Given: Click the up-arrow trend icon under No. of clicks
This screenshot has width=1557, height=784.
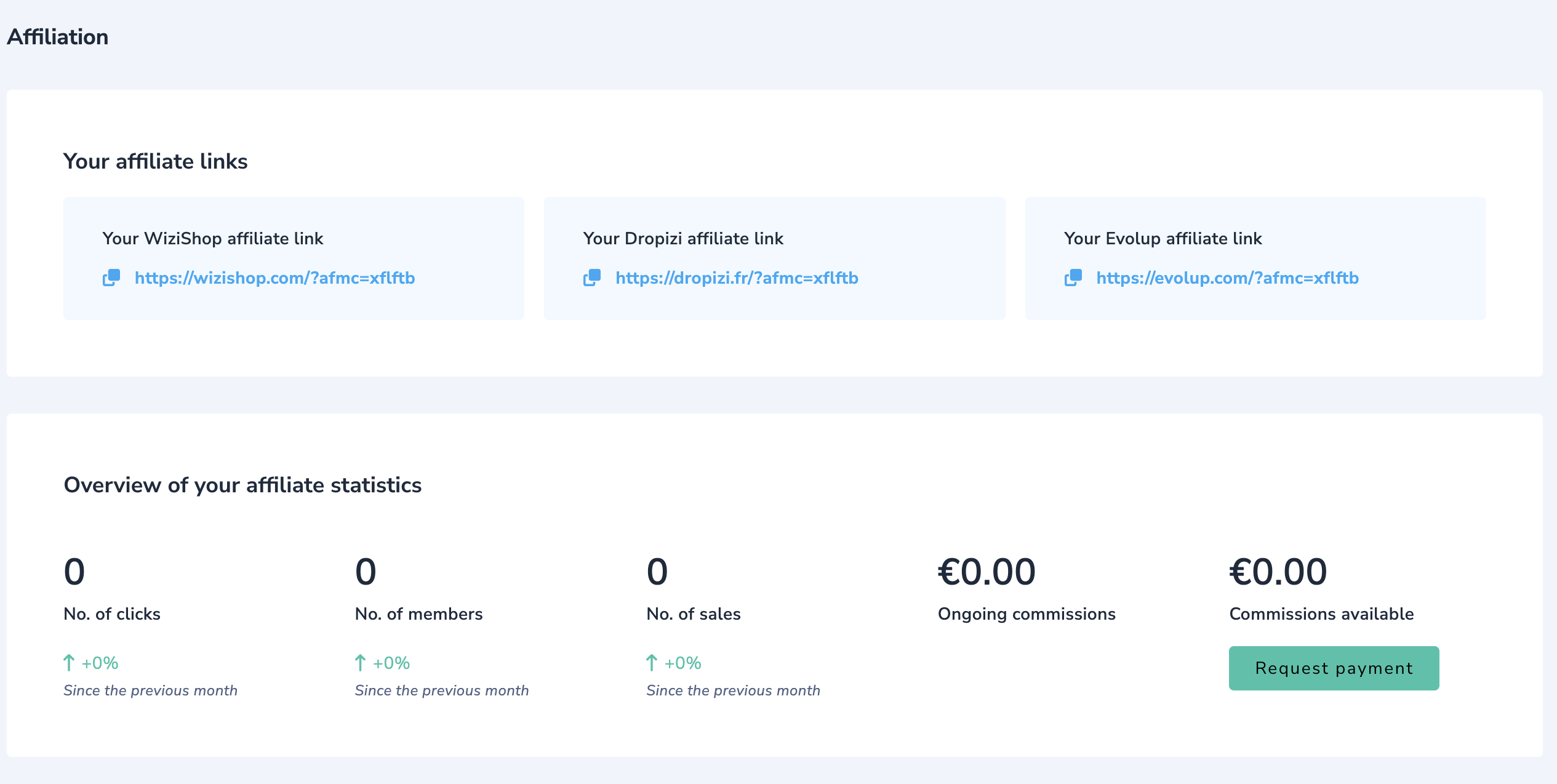Looking at the screenshot, I should tap(69, 663).
